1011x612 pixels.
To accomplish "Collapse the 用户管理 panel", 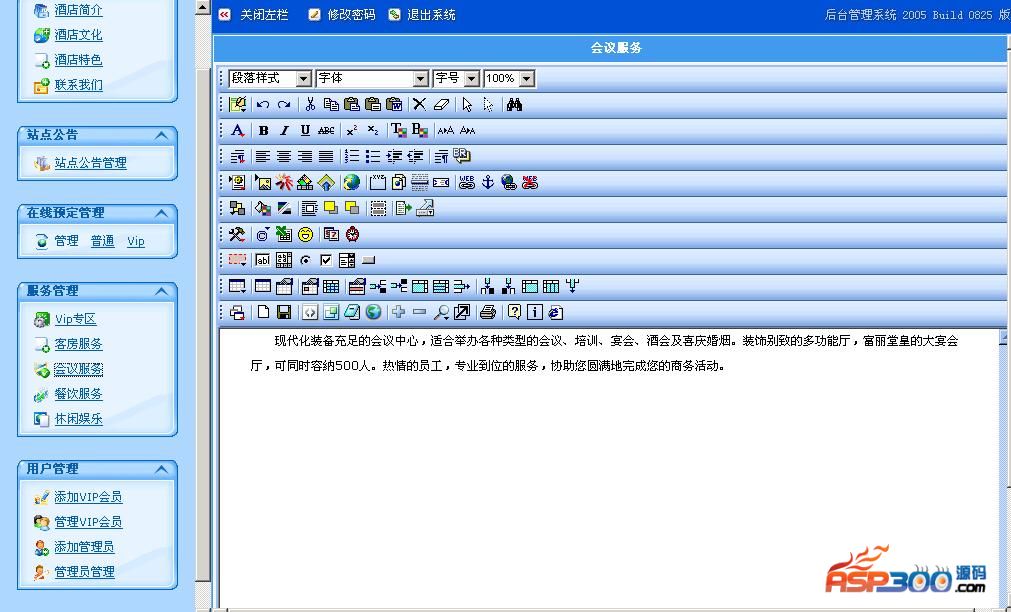I will [161, 469].
